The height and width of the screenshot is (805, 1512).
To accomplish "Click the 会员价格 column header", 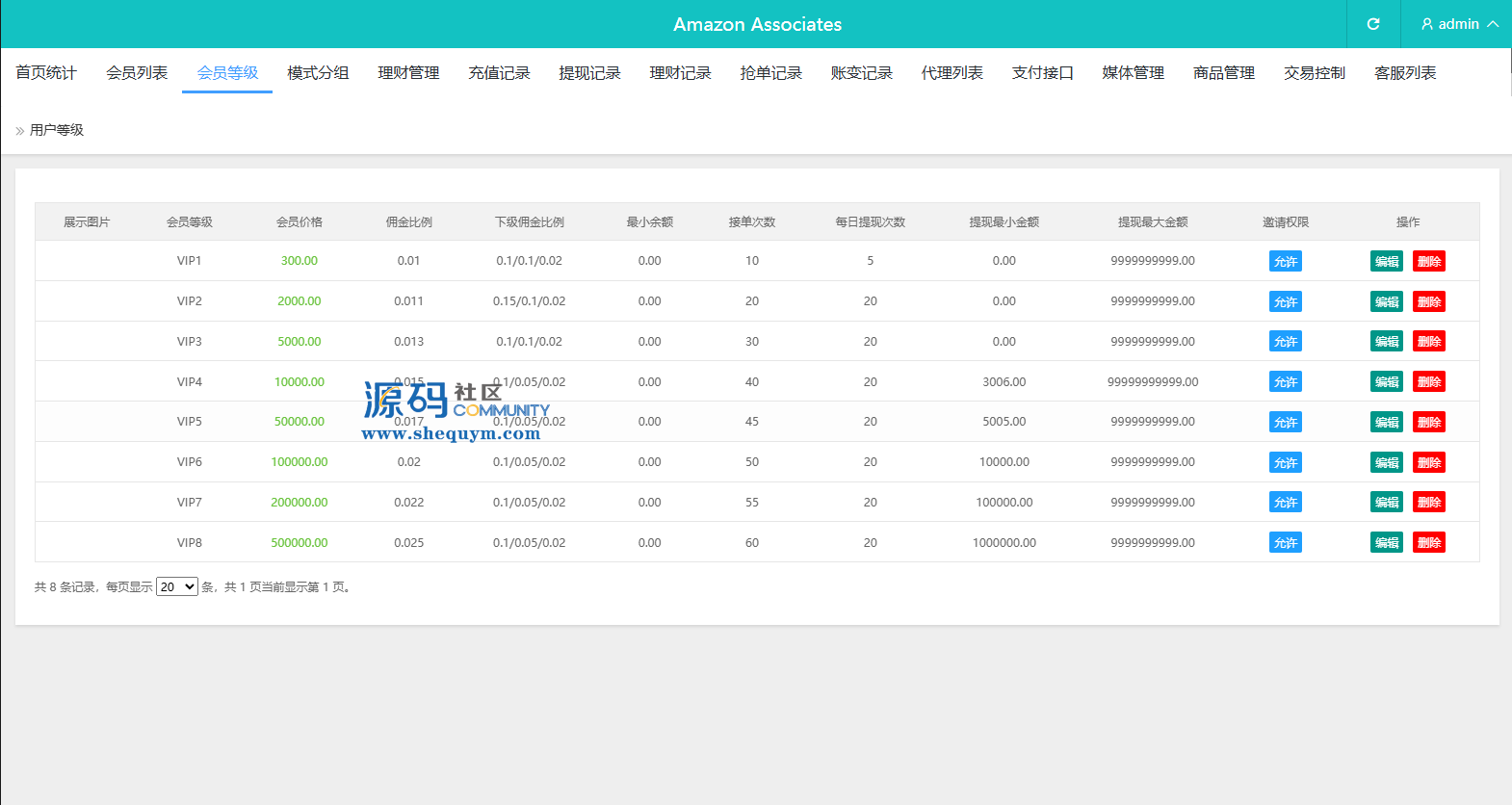I will coord(300,222).
